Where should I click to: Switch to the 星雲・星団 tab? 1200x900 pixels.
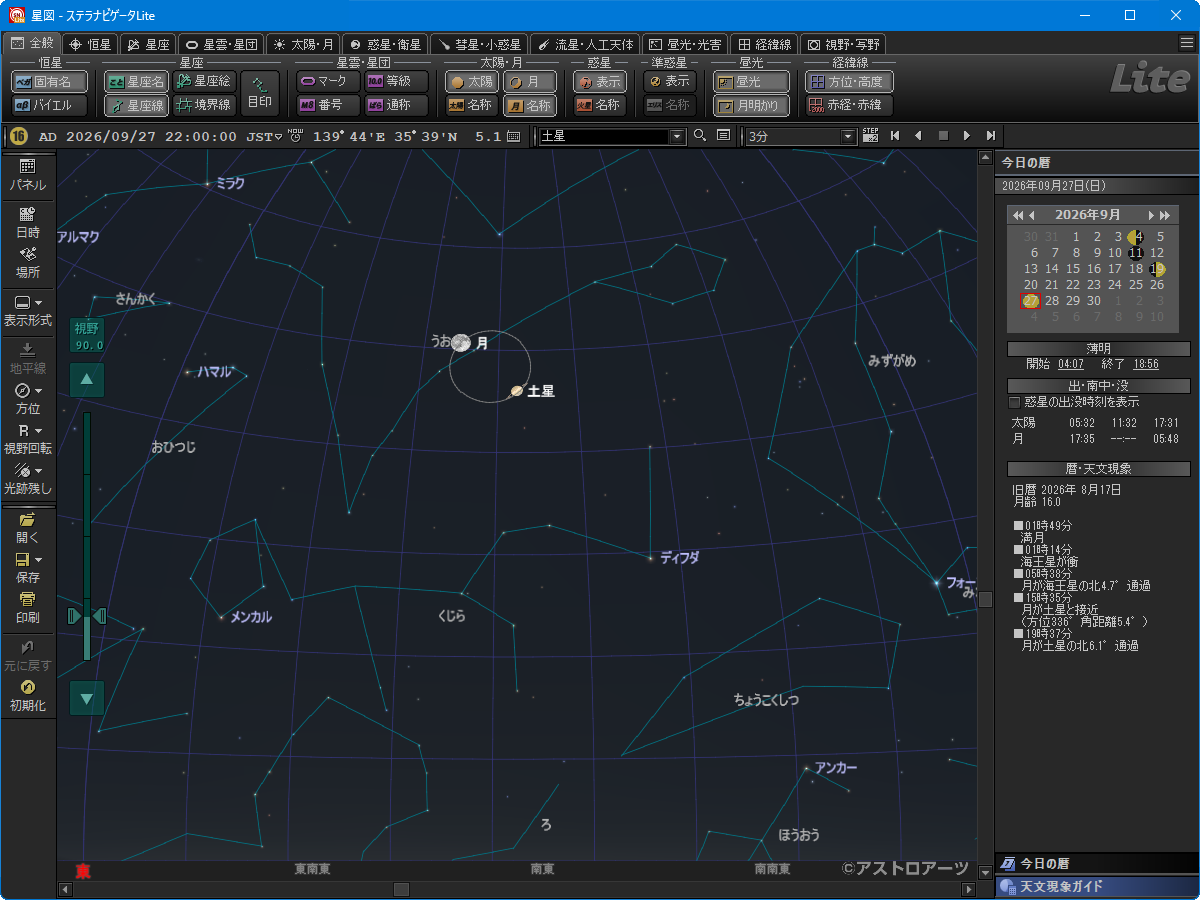click(220, 44)
